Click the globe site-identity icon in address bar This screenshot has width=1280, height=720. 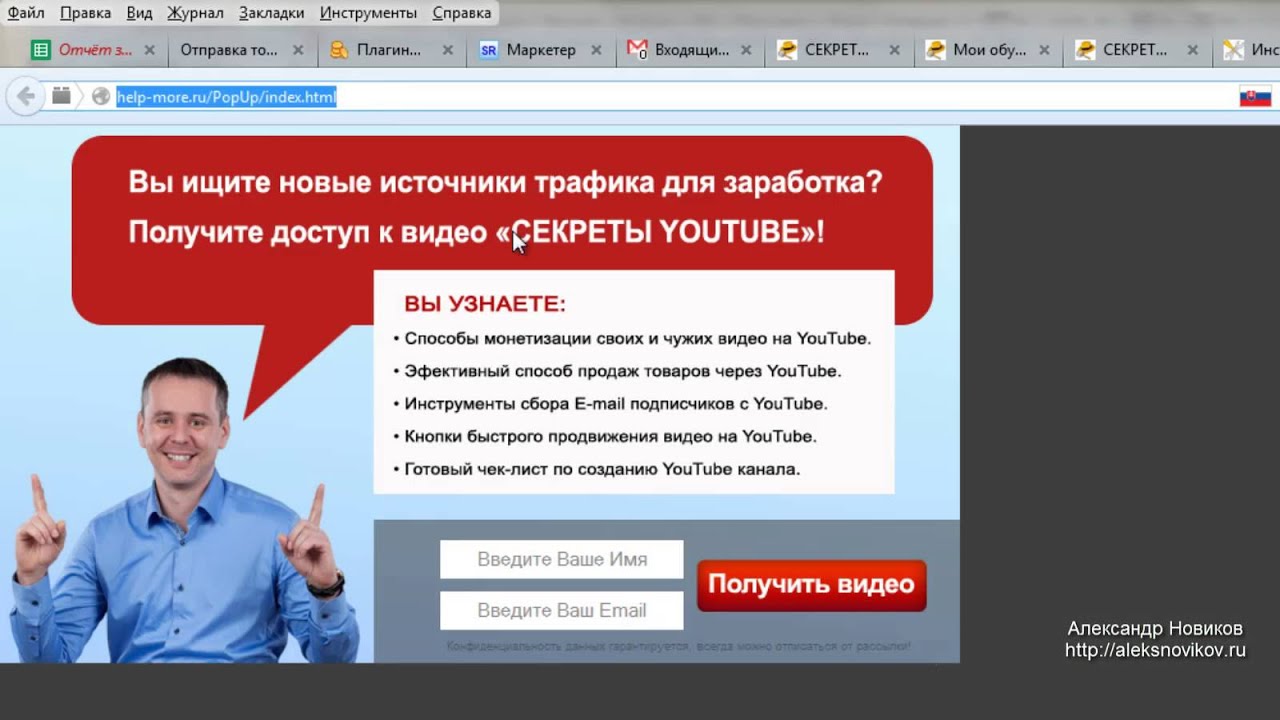point(100,96)
